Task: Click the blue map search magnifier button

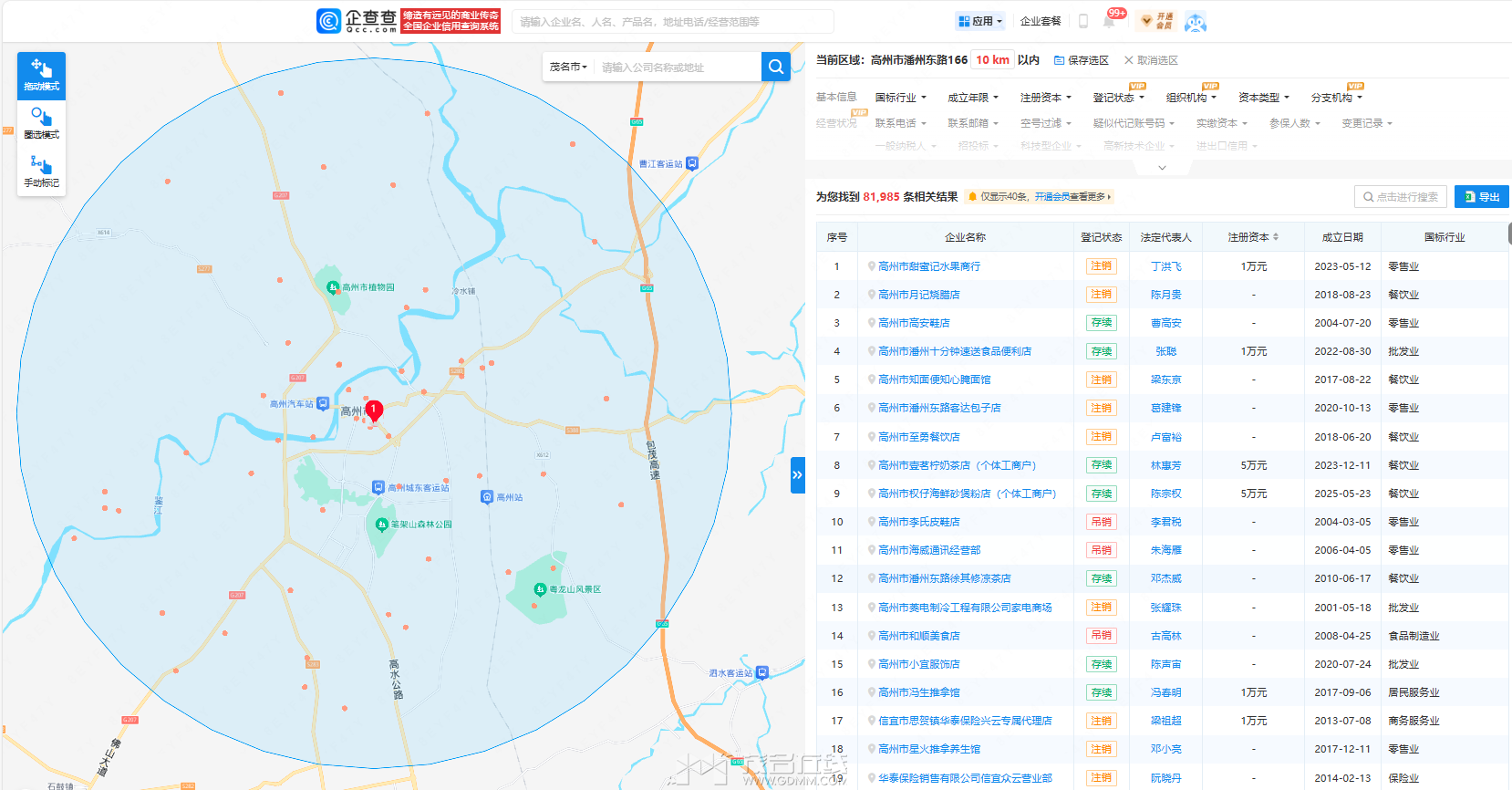Action: click(775, 67)
